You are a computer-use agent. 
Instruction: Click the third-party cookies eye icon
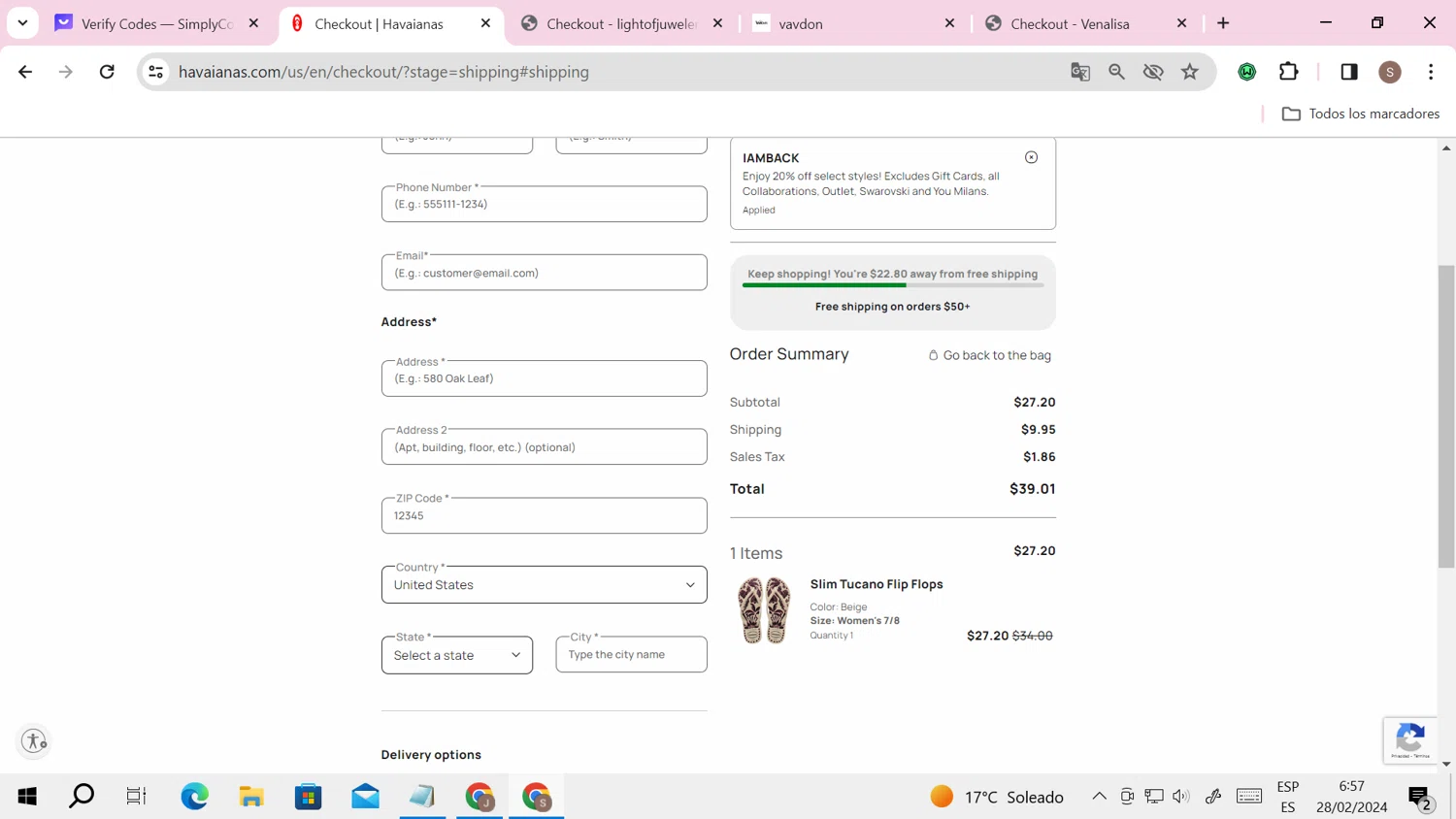[1153, 72]
